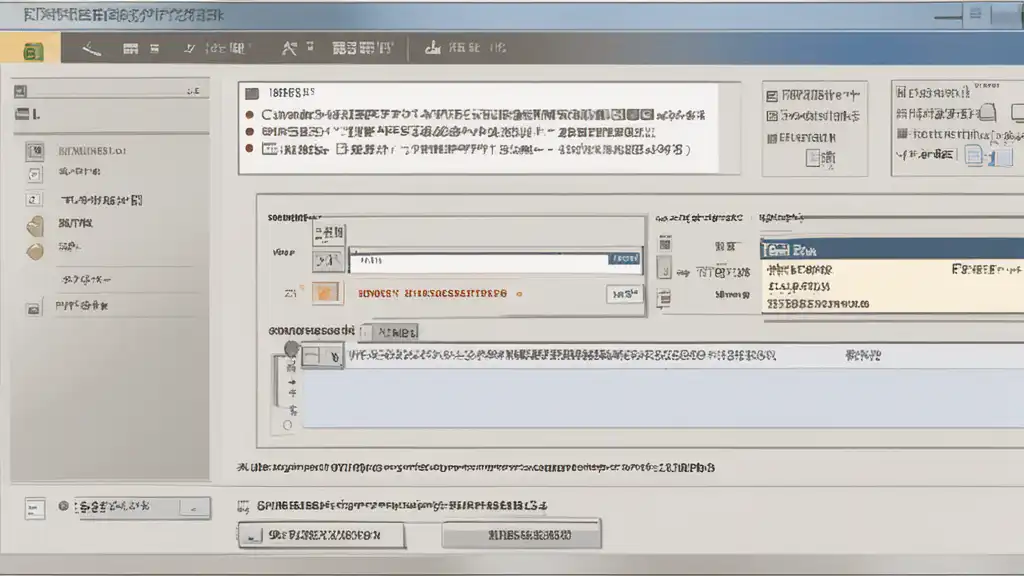Select the empty radio circle left of the light blue area
The width and height of the screenshot is (1024, 576).
[287, 425]
